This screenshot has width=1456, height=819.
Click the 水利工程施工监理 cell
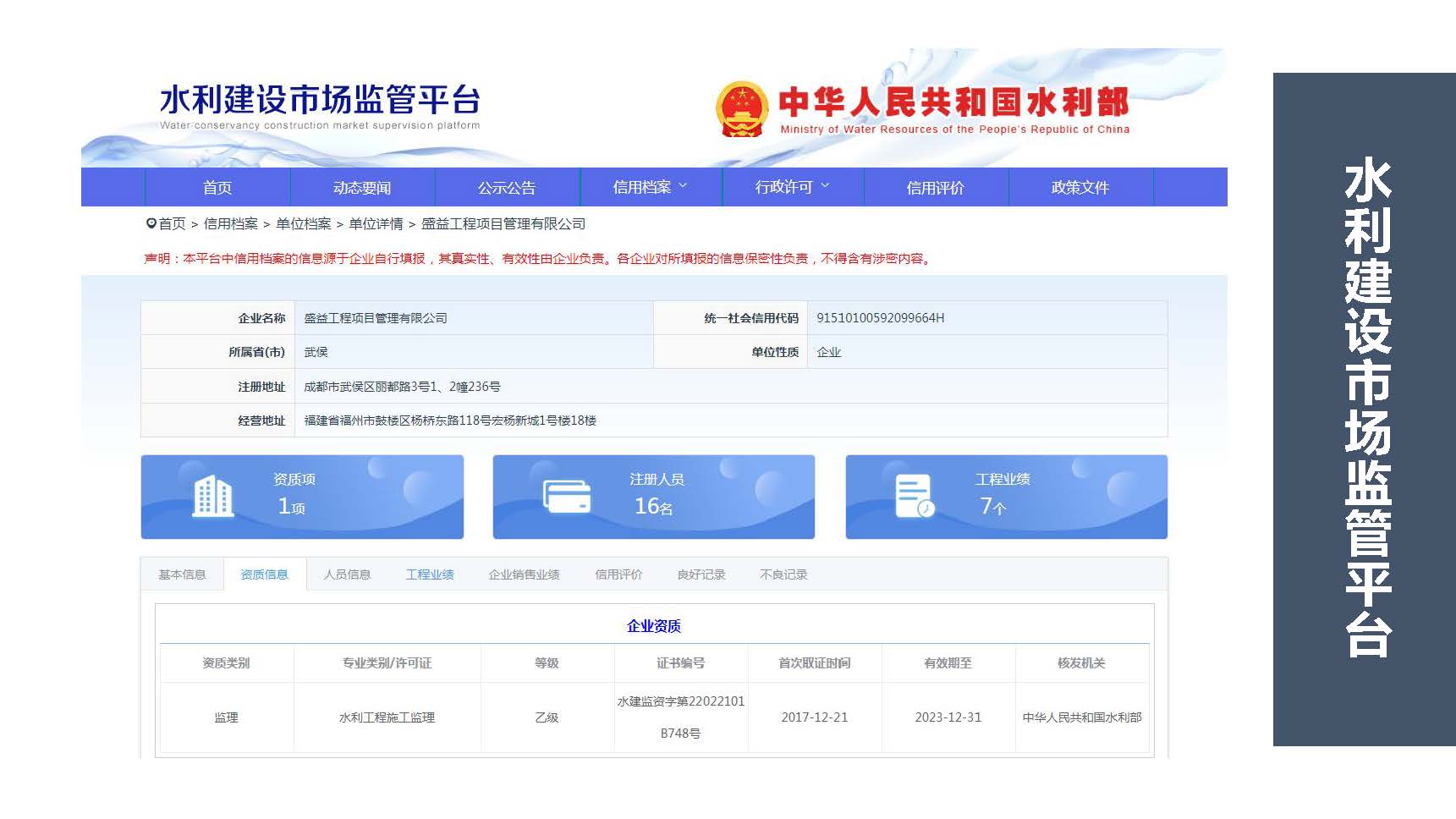pos(387,717)
